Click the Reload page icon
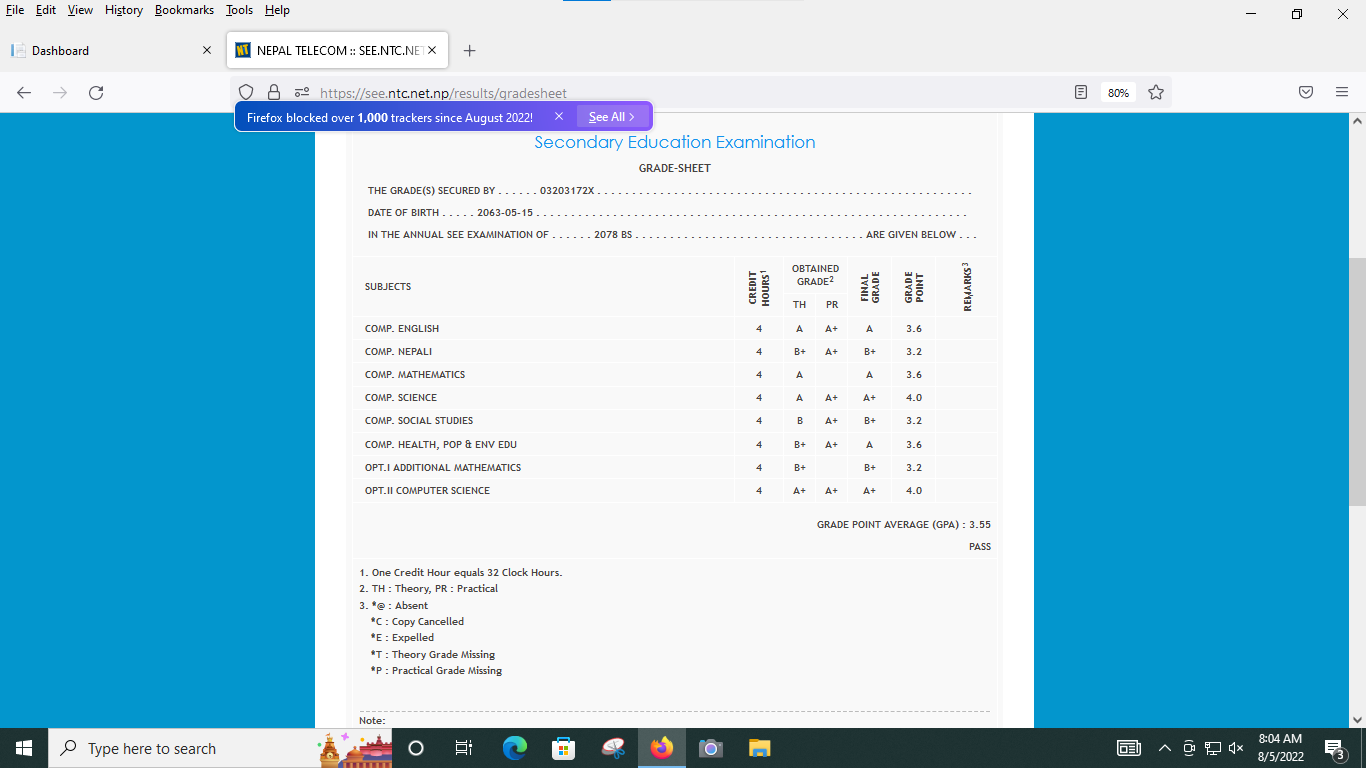 [96, 93]
